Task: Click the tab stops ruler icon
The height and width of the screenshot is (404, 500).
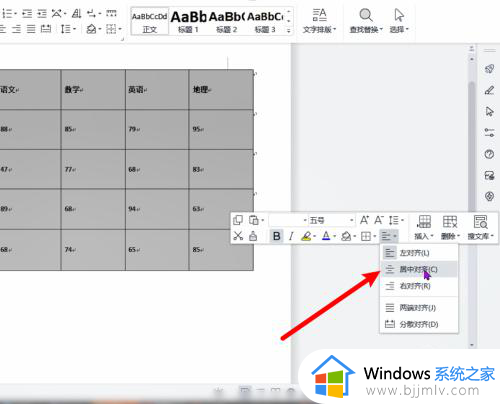Action: coord(111,14)
